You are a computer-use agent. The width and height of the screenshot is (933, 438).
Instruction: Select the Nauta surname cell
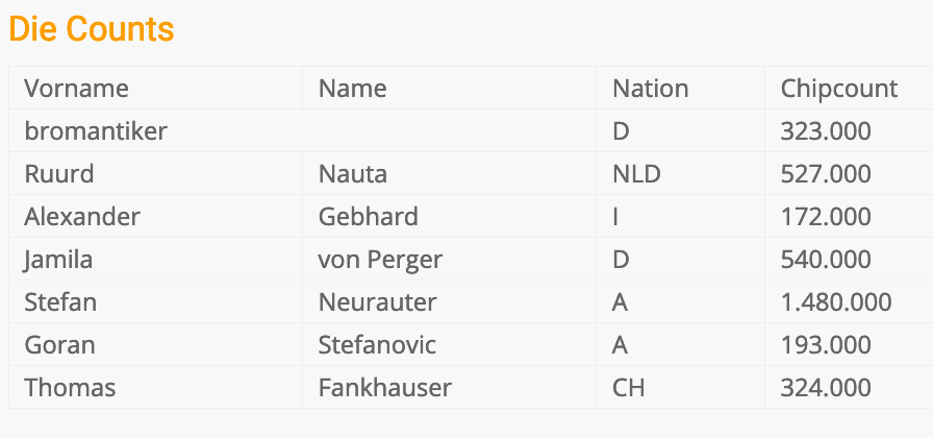[352, 174]
